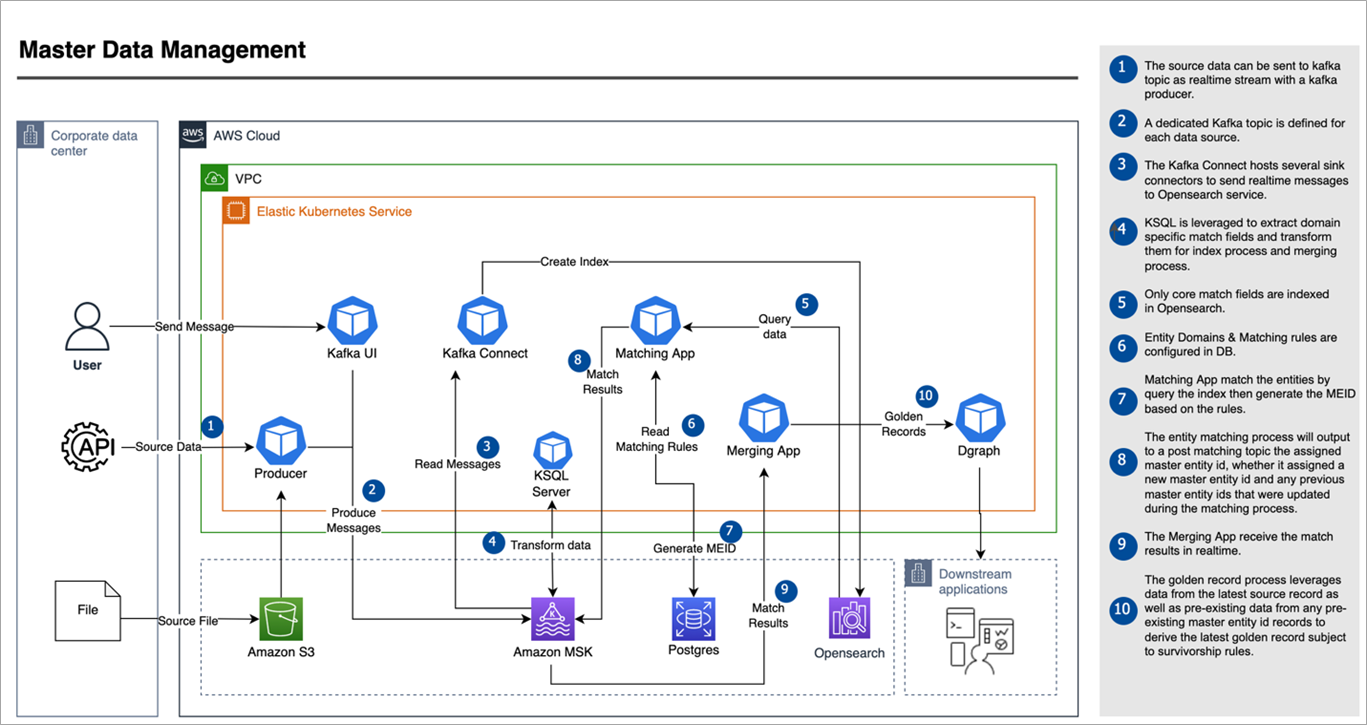Click the Postgres database icon
The height and width of the screenshot is (725, 1367).
(x=693, y=619)
